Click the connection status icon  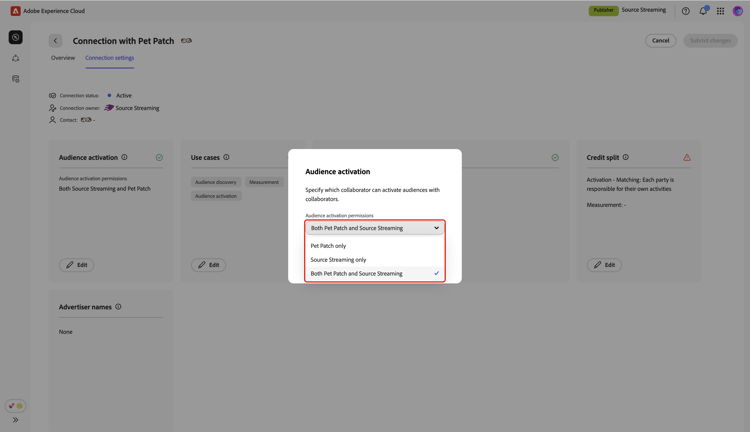point(53,96)
